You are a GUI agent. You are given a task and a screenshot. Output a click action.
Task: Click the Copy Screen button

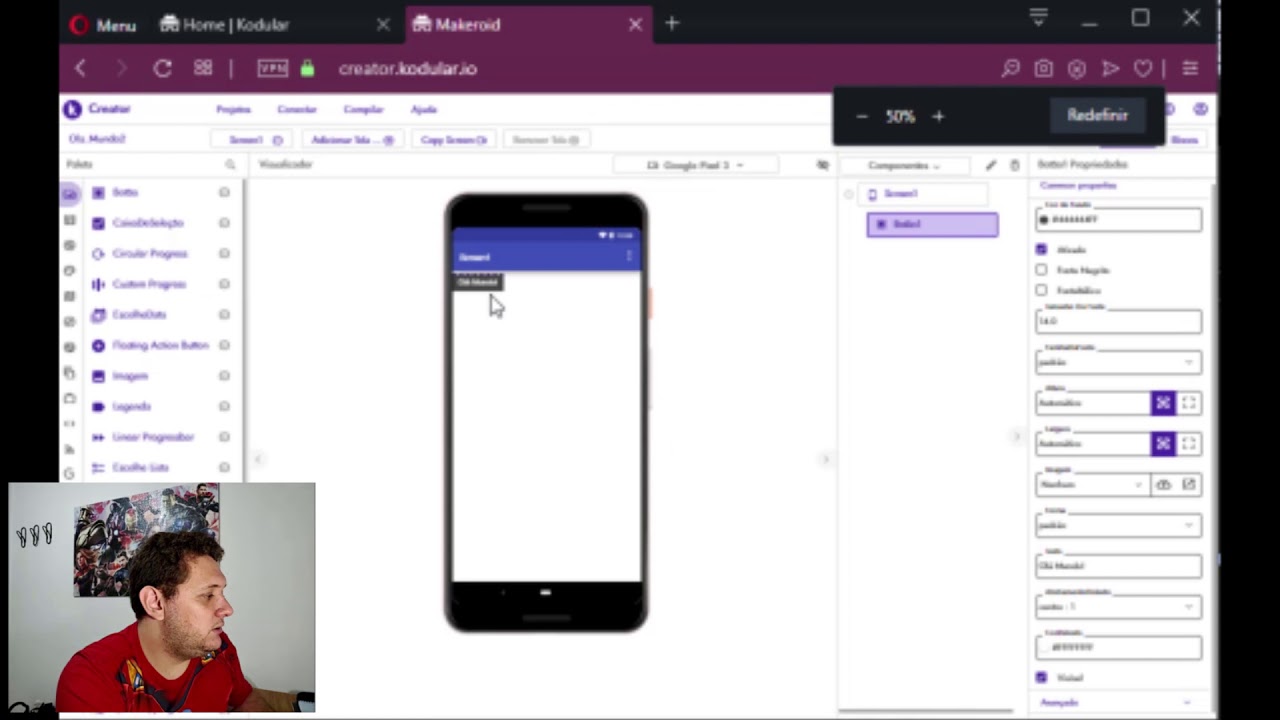click(453, 140)
